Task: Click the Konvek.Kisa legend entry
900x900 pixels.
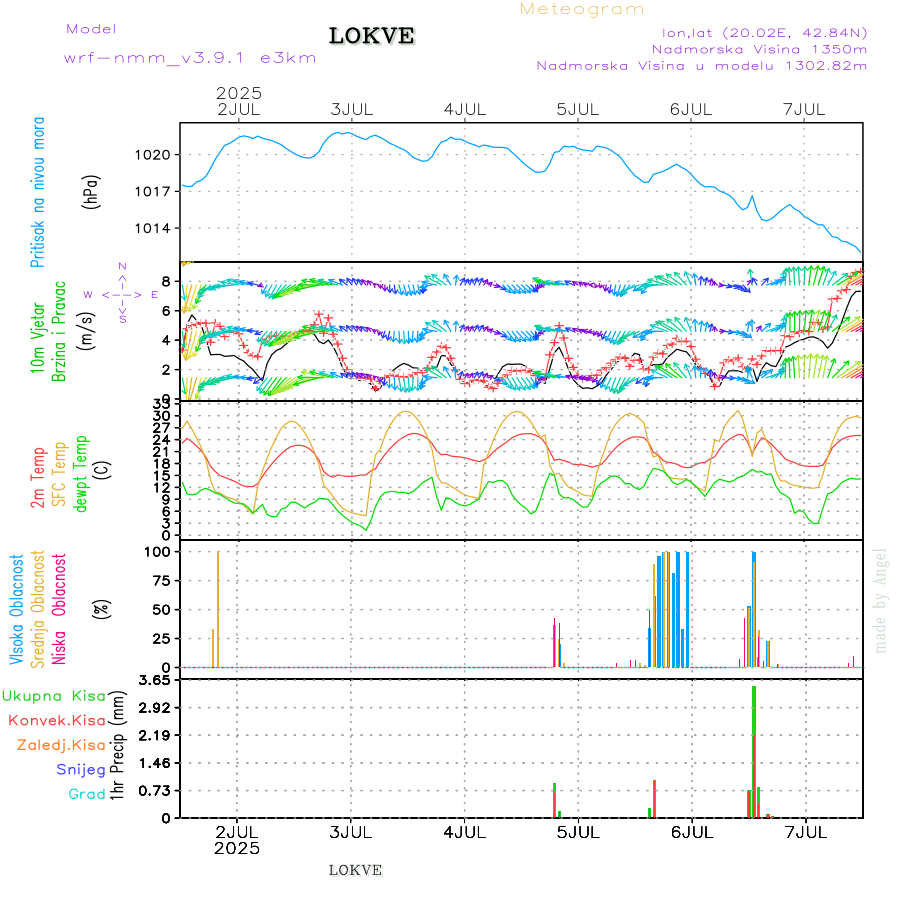Action: pos(56,720)
